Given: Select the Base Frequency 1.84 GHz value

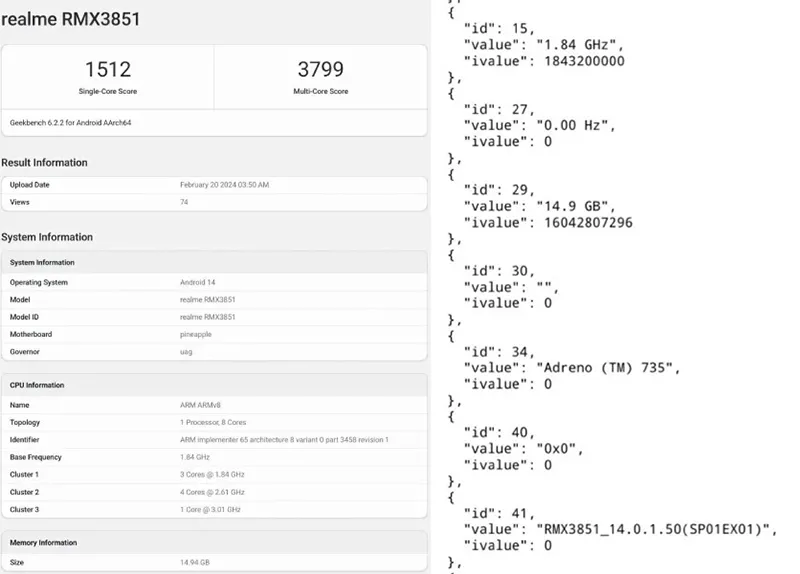Looking at the screenshot, I should [195, 457].
